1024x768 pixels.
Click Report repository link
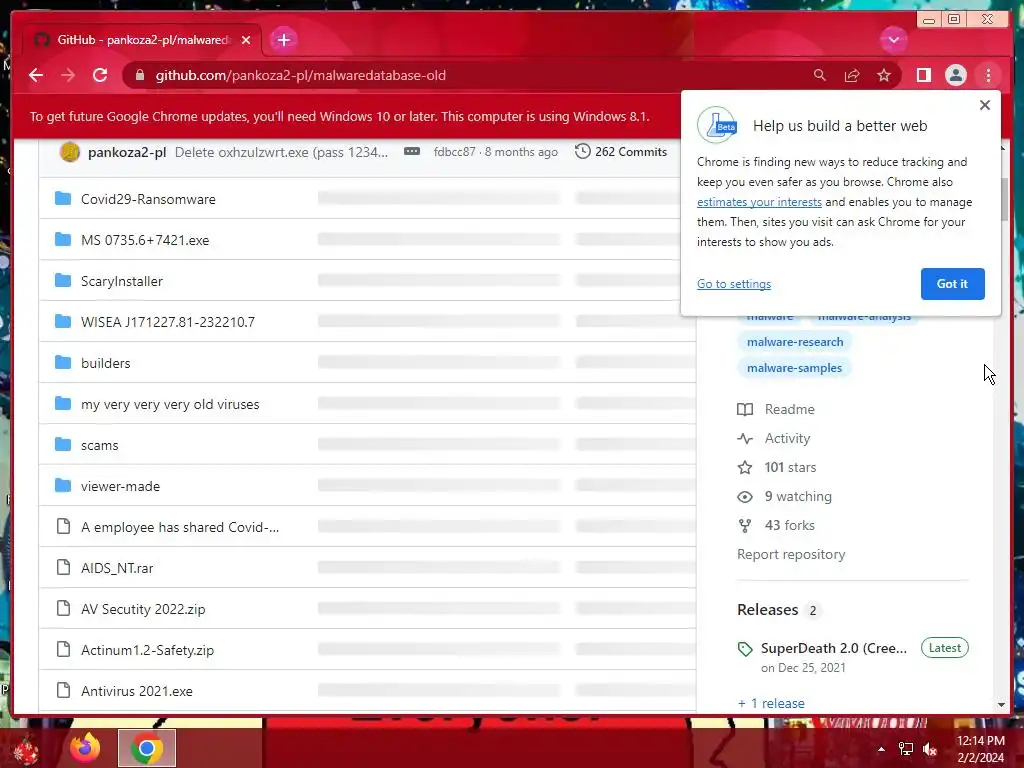tap(791, 554)
